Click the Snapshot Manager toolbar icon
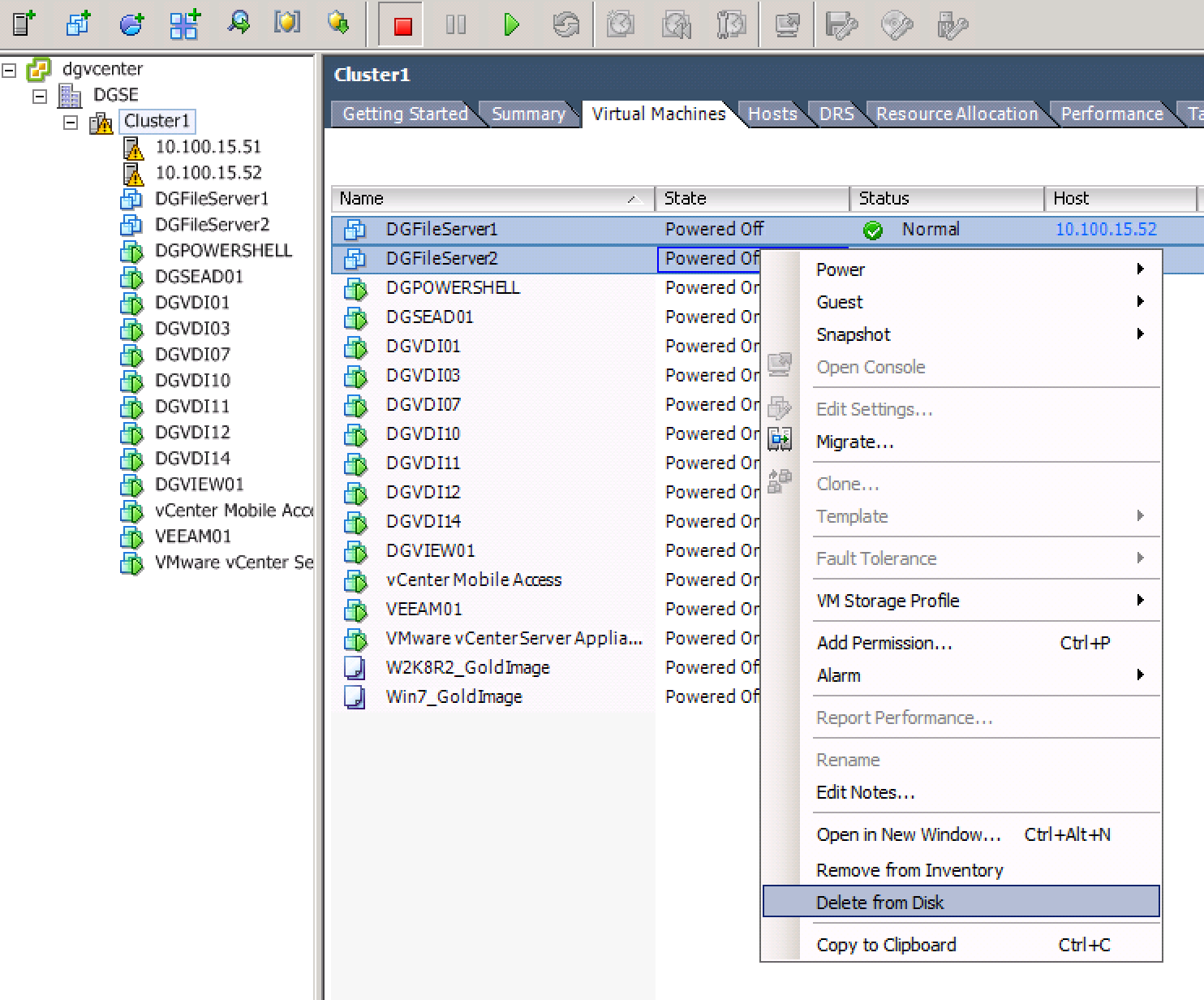 point(731,25)
